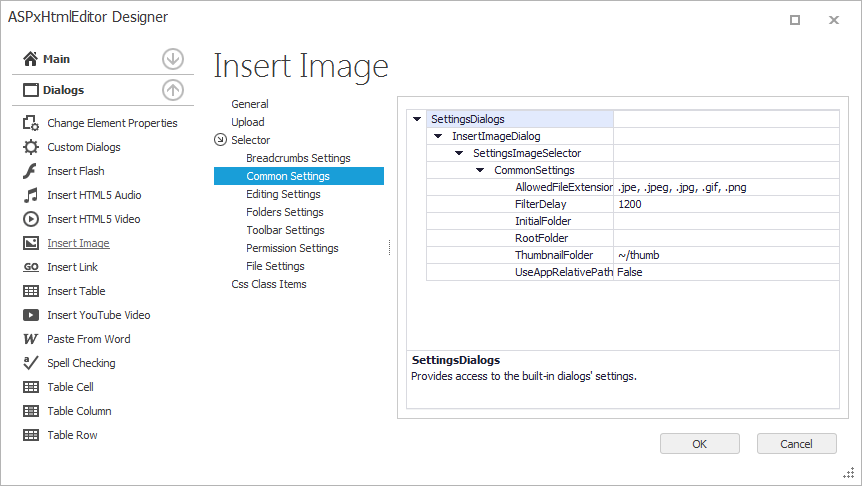Click Spell Checking checkmark icon

point(31,363)
